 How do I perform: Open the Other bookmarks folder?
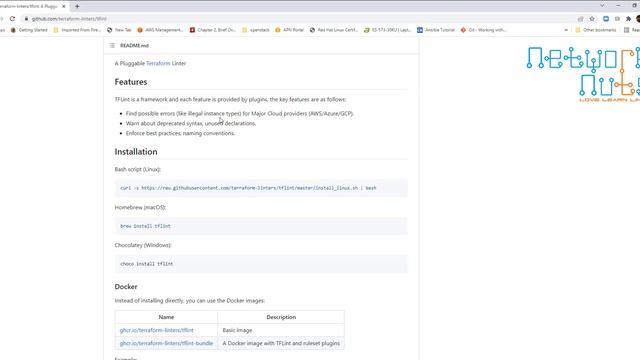596,30
